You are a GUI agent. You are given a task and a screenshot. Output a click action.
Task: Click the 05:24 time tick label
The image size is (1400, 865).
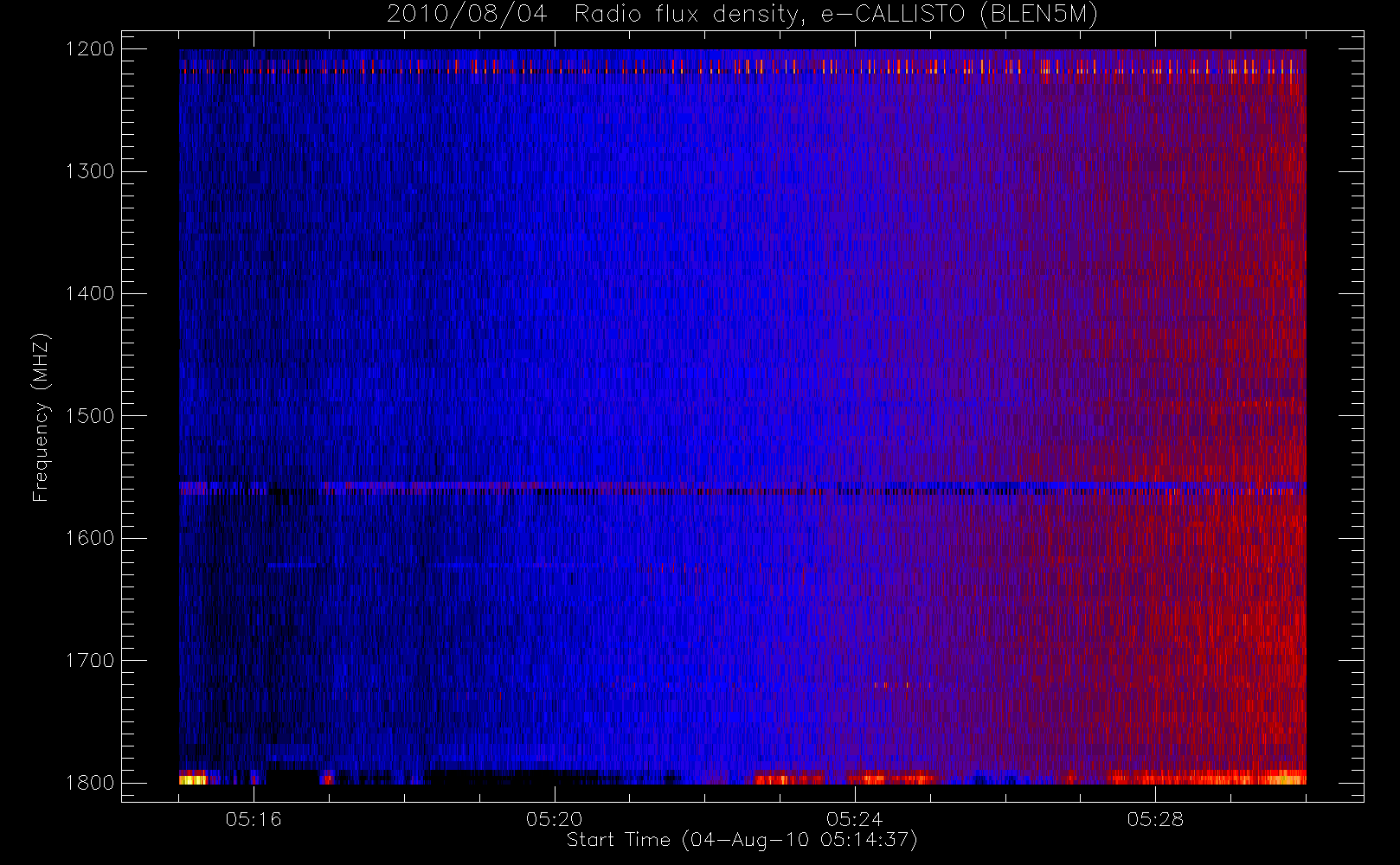(855, 819)
